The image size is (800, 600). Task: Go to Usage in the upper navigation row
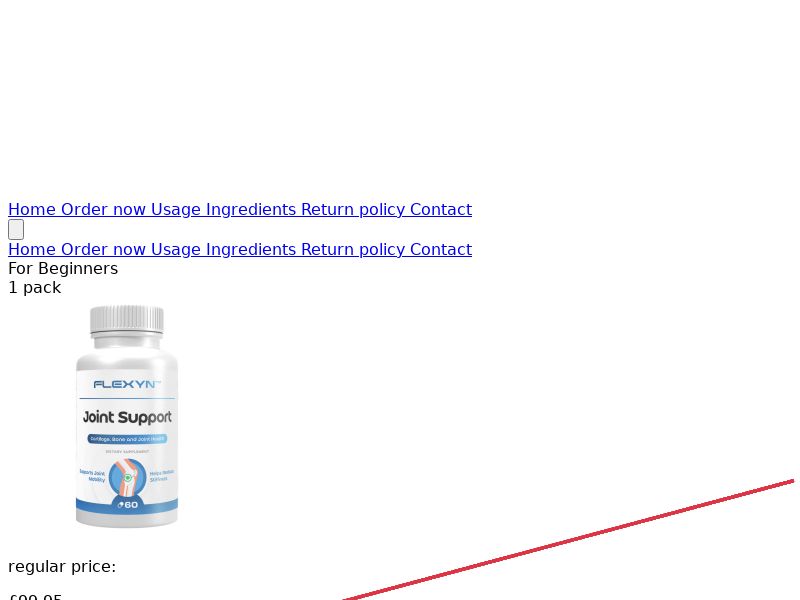(176, 209)
